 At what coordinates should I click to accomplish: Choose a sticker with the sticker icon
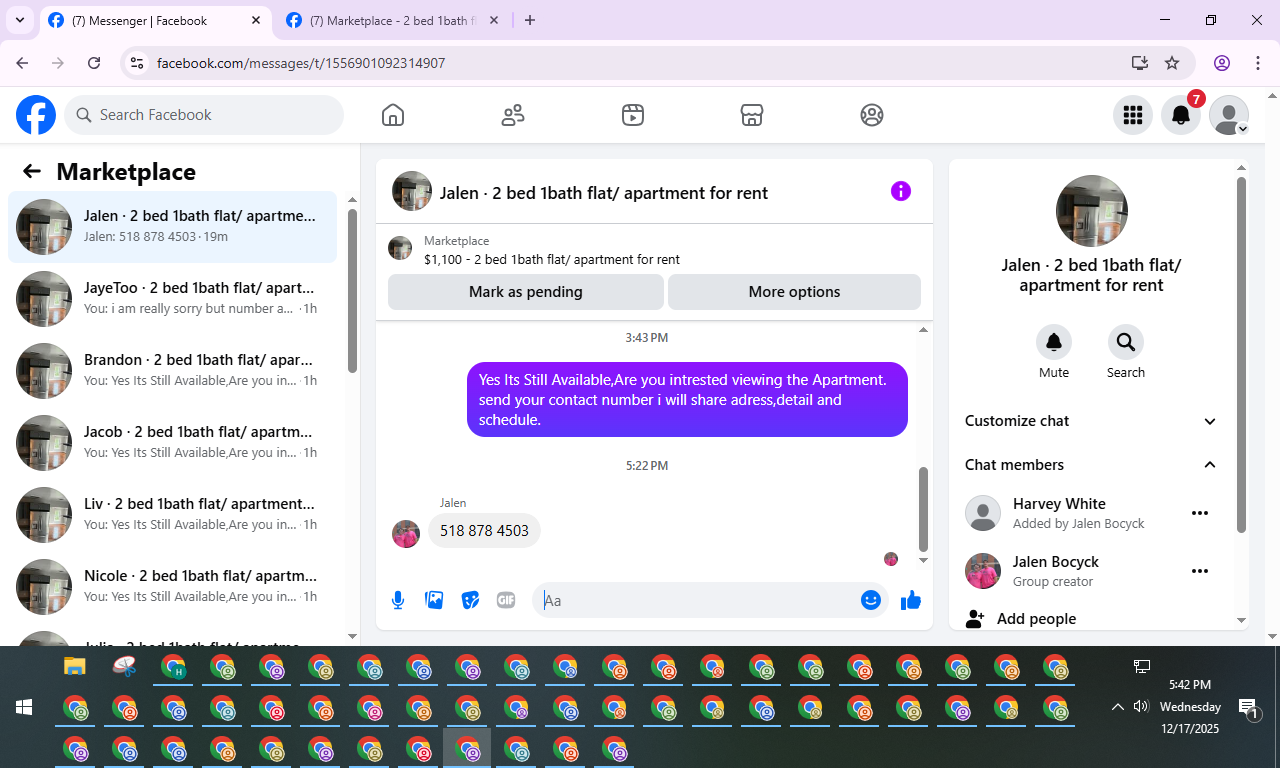click(470, 600)
